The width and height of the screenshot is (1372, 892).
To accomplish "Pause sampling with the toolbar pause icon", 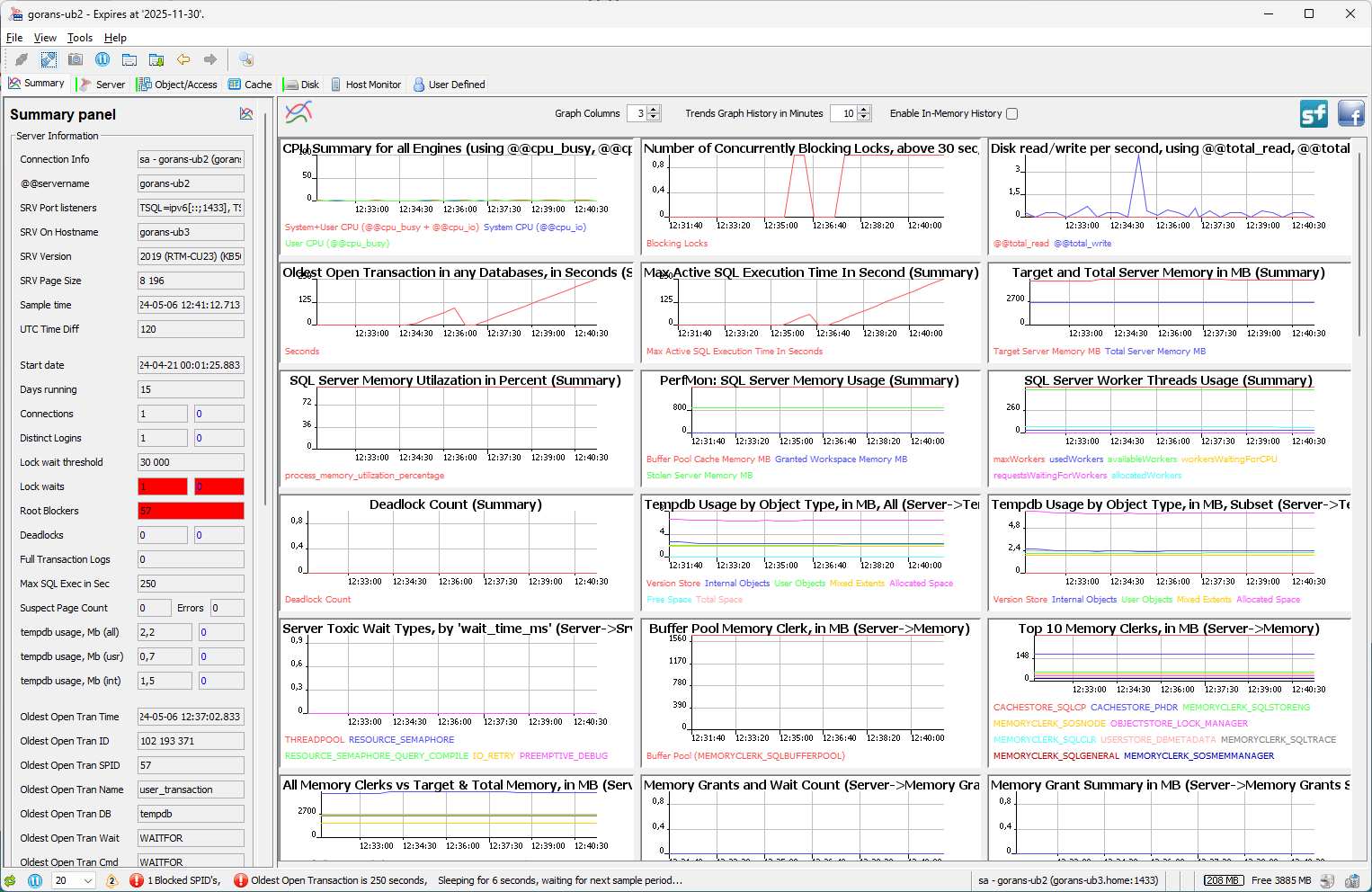I will (x=102, y=59).
